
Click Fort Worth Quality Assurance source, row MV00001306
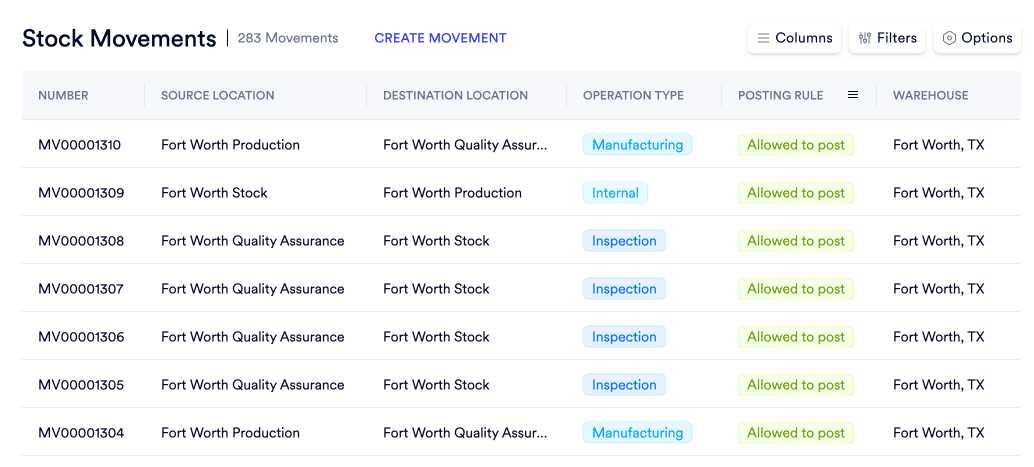[x=253, y=337]
